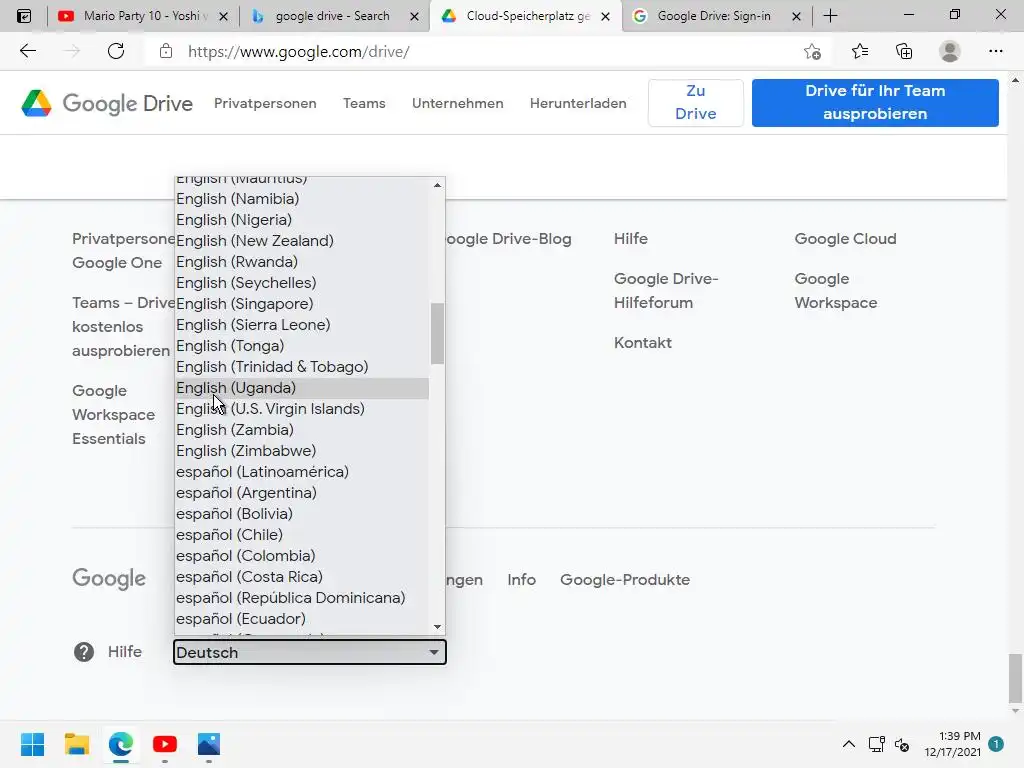Viewport: 1024px width, 768px height.
Task: Choose español (República Dominicana)
Action: [302, 598]
